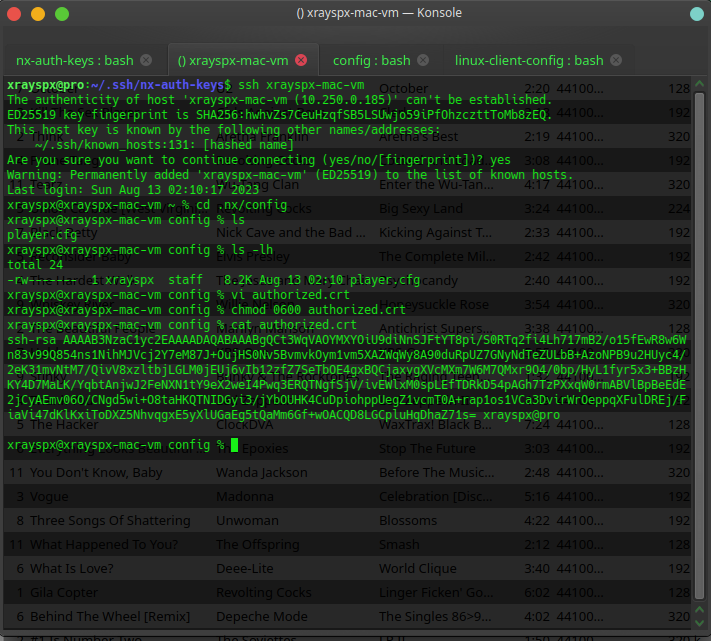
Task: Click the yellow minimize window button
Action: pos(38,14)
